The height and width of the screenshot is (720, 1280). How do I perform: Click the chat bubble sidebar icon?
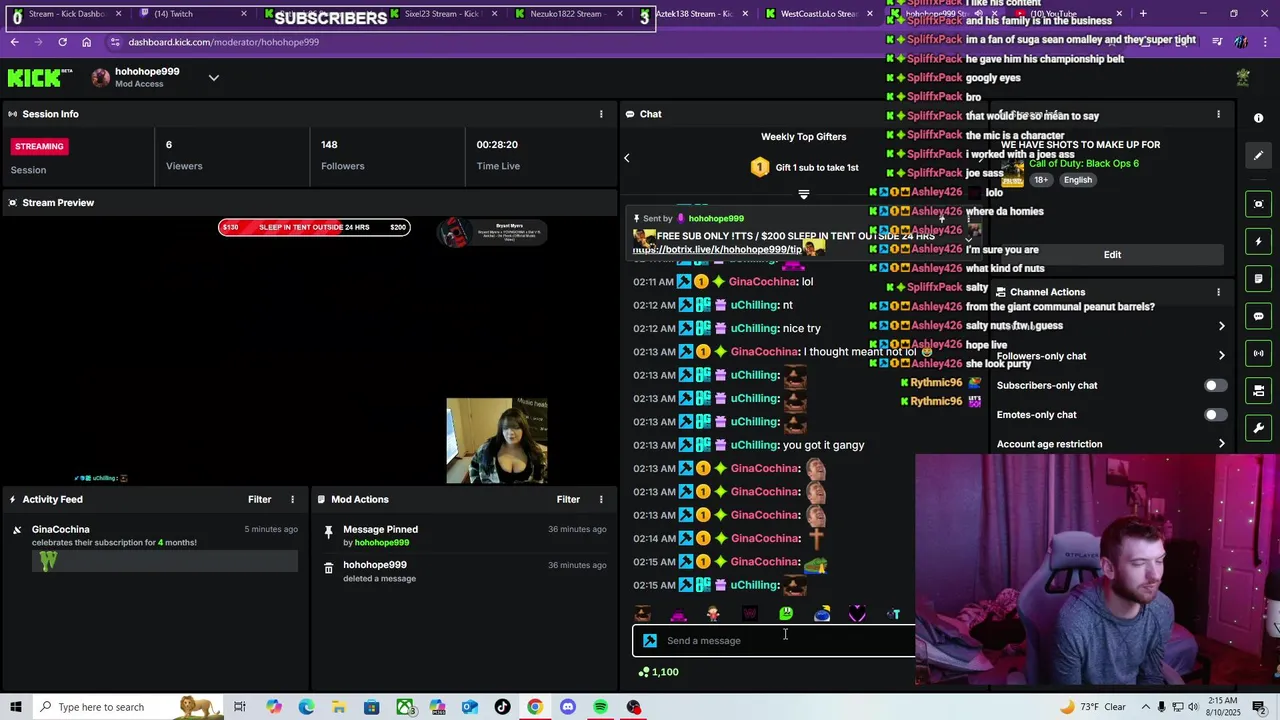pos(1258,316)
